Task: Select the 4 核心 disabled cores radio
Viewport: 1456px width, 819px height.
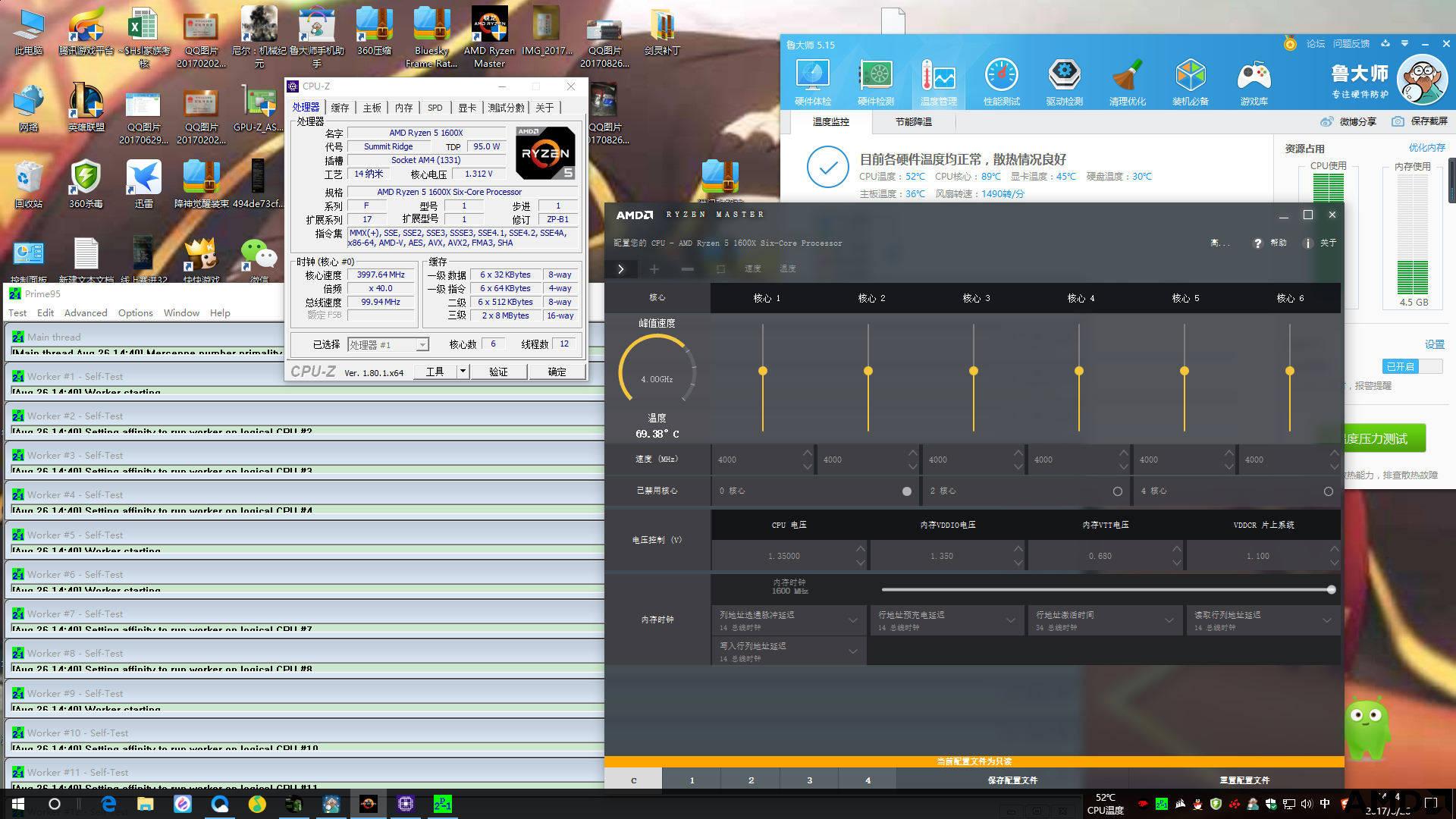Action: click(1329, 491)
